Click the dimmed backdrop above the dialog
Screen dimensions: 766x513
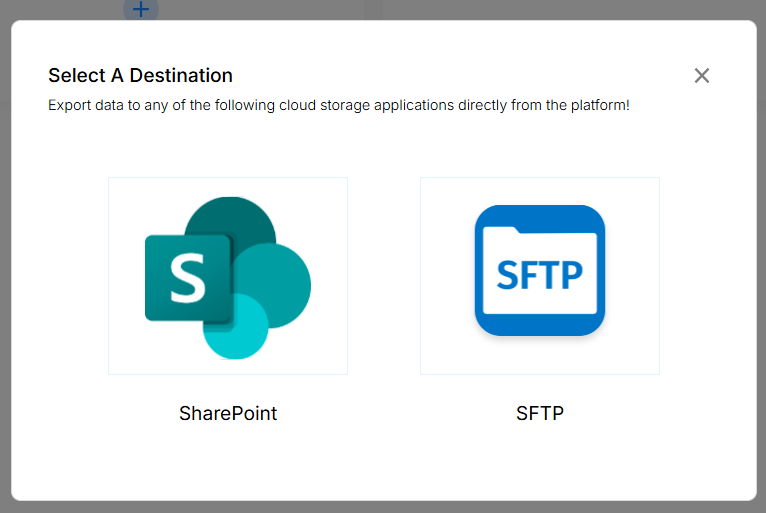pyautogui.click(x=450, y=9)
